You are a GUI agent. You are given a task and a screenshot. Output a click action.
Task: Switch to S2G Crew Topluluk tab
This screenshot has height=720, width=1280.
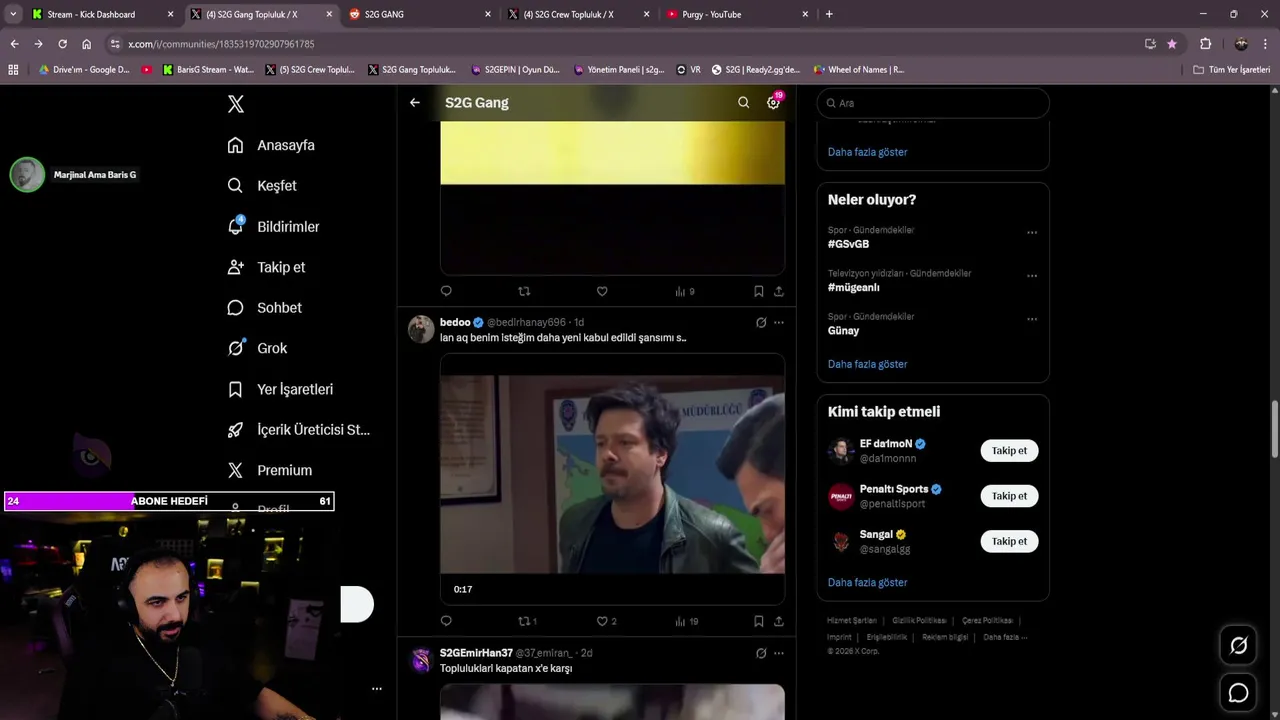pyautogui.click(x=578, y=14)
